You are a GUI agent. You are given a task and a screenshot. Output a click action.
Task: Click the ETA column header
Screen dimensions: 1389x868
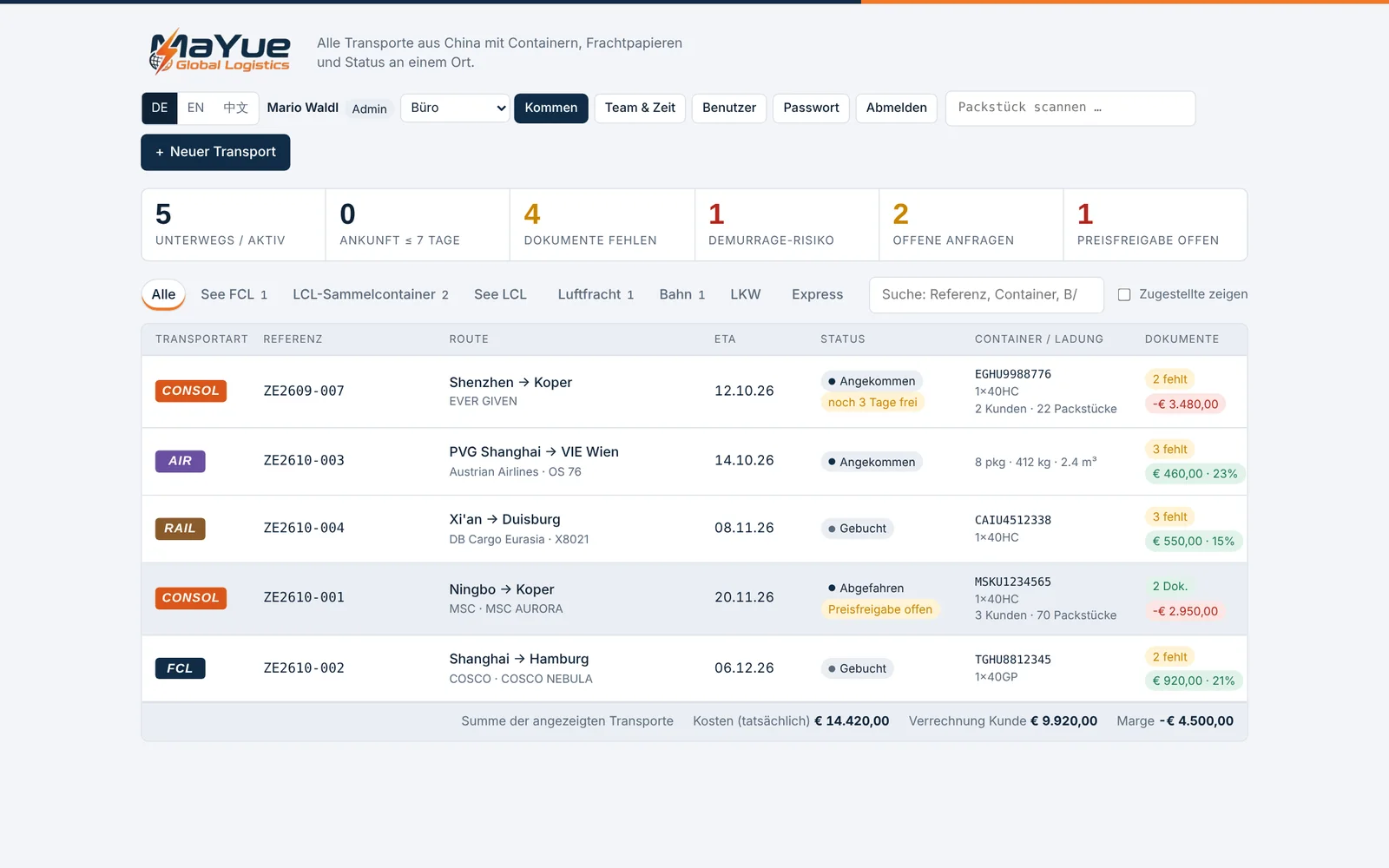(725, 339)
